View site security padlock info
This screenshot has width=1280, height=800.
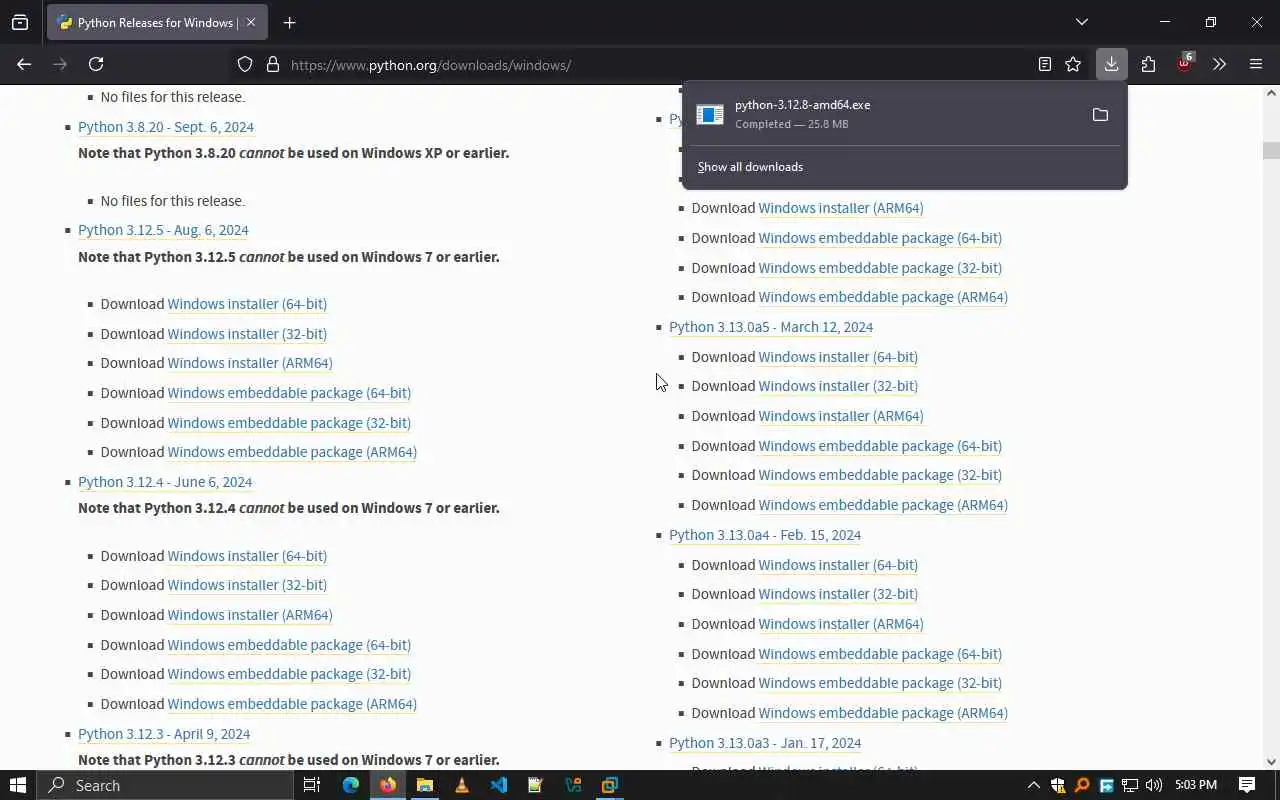pos(272,65)
